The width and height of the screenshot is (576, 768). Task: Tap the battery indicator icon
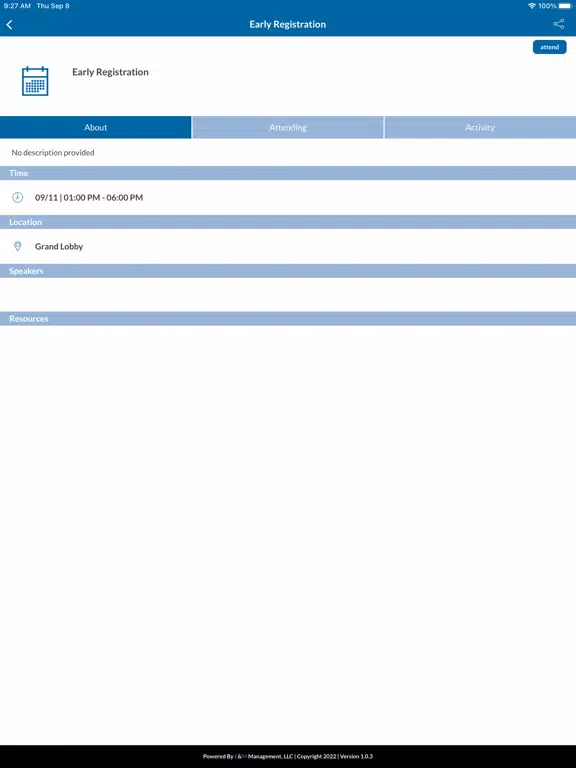(x=565, y=6)
